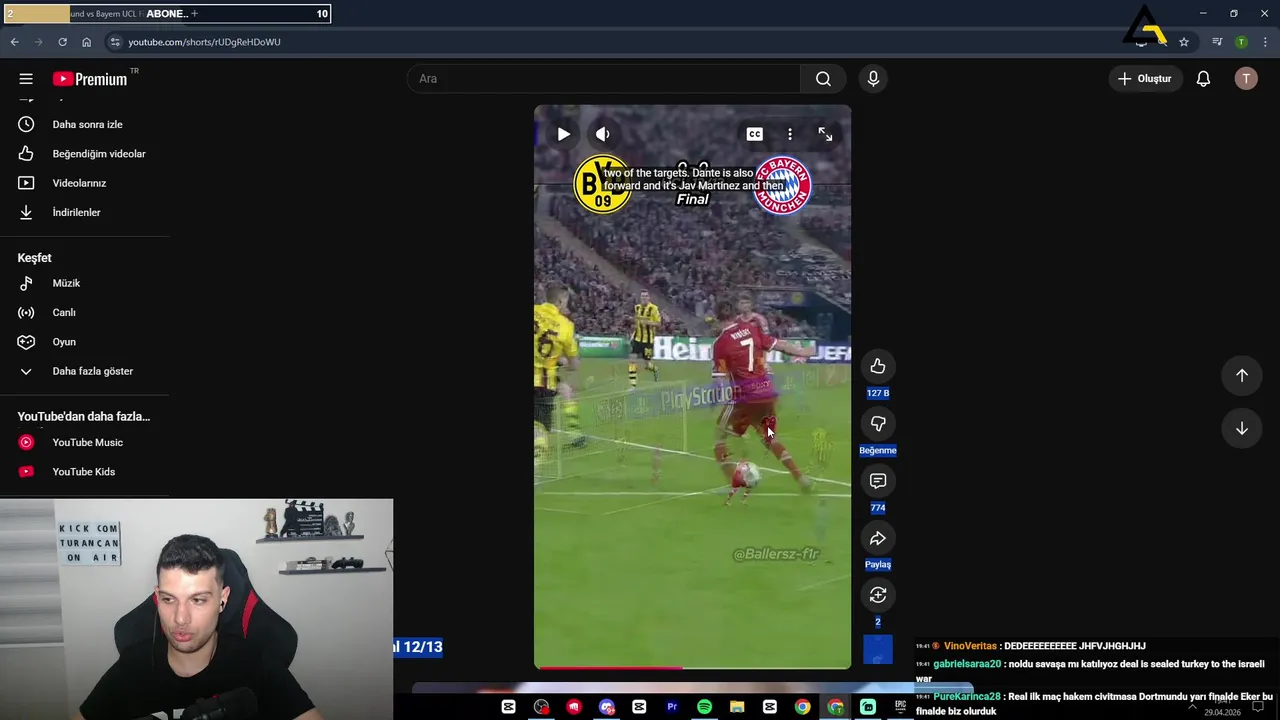This screenshot has height=720, width=1280.
Task: Share the Short via Paylaş arrow
Action: (x=878, y=539)
